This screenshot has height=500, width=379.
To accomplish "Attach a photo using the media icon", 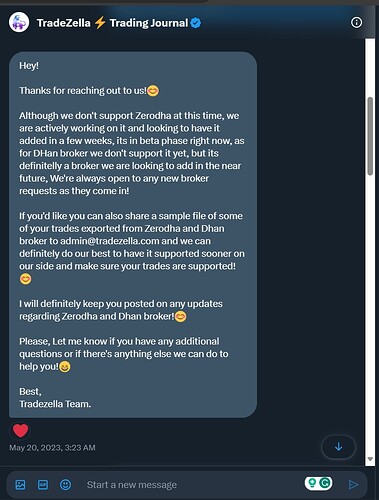I will click(20, 484).
